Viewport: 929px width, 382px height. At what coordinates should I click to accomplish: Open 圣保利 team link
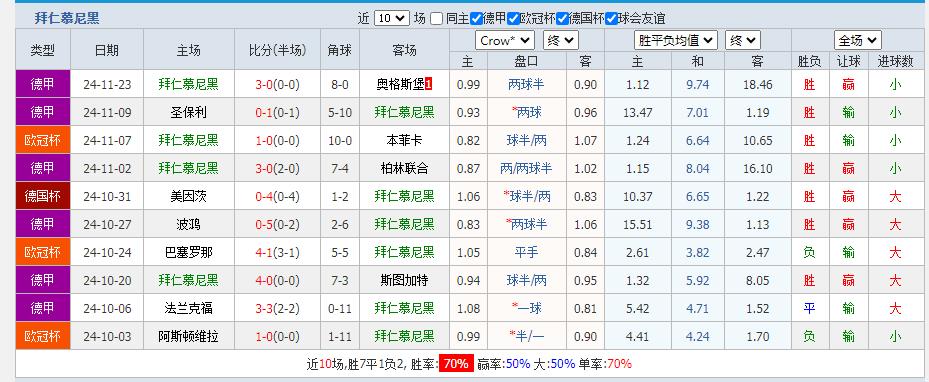point(188,113)
